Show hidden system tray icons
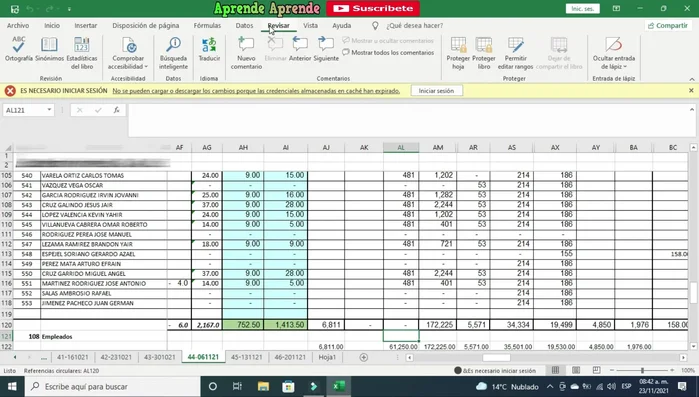The width and height of the screenshot is (699, 397). click(x=550, y=386)
